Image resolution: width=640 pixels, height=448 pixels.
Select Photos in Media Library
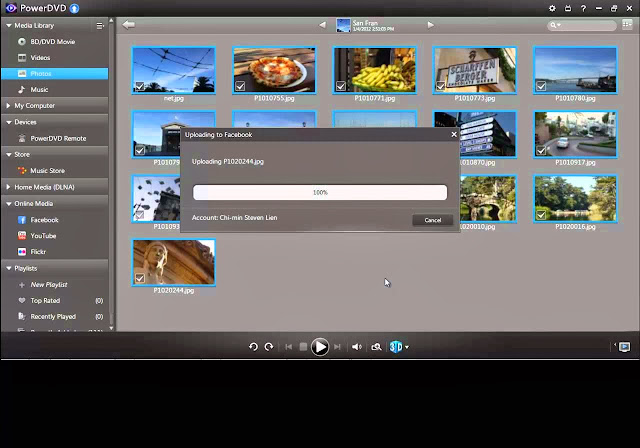tap(55, 73)
